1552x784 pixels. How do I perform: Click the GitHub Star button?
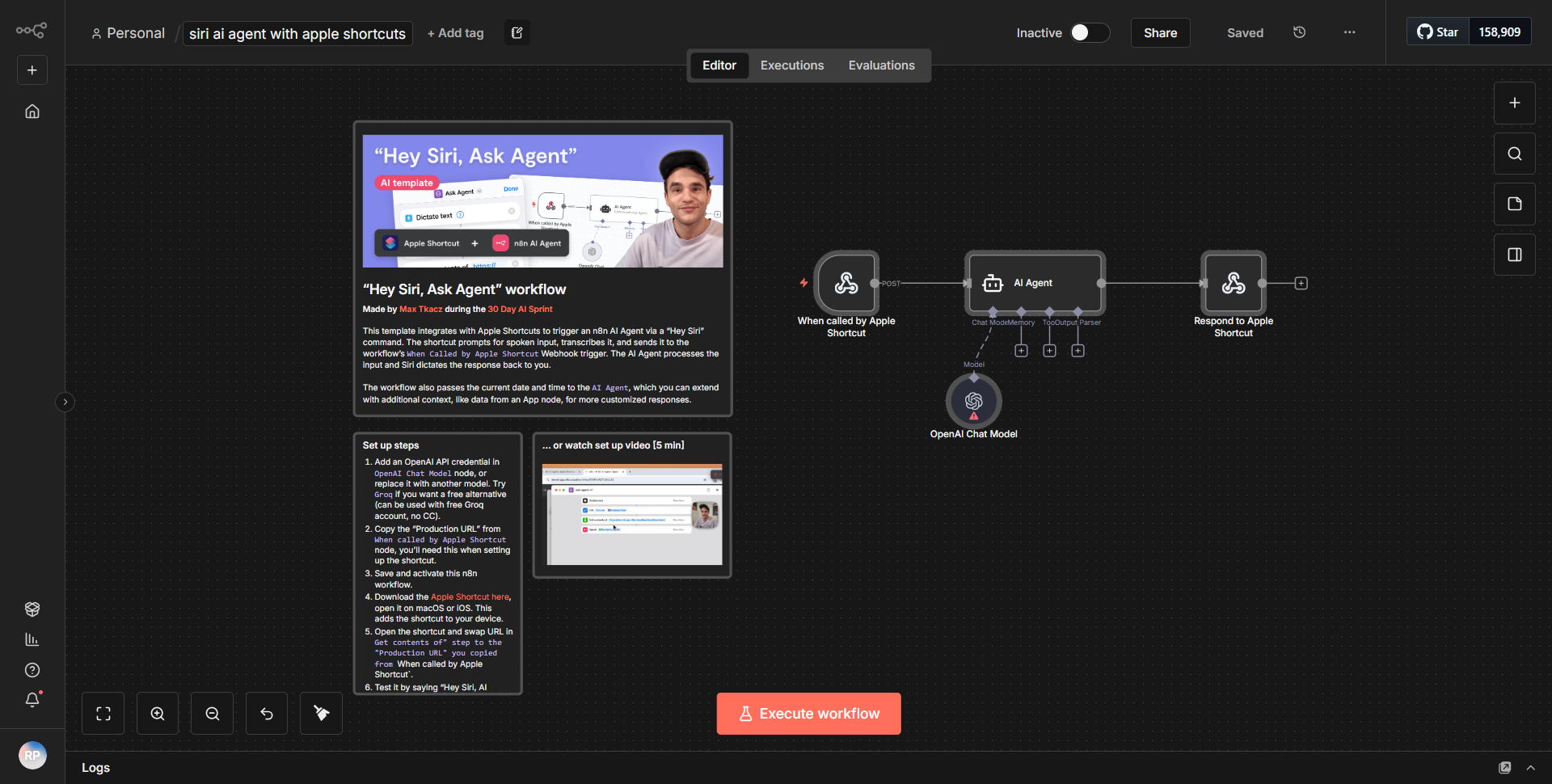pos(1438,32)
